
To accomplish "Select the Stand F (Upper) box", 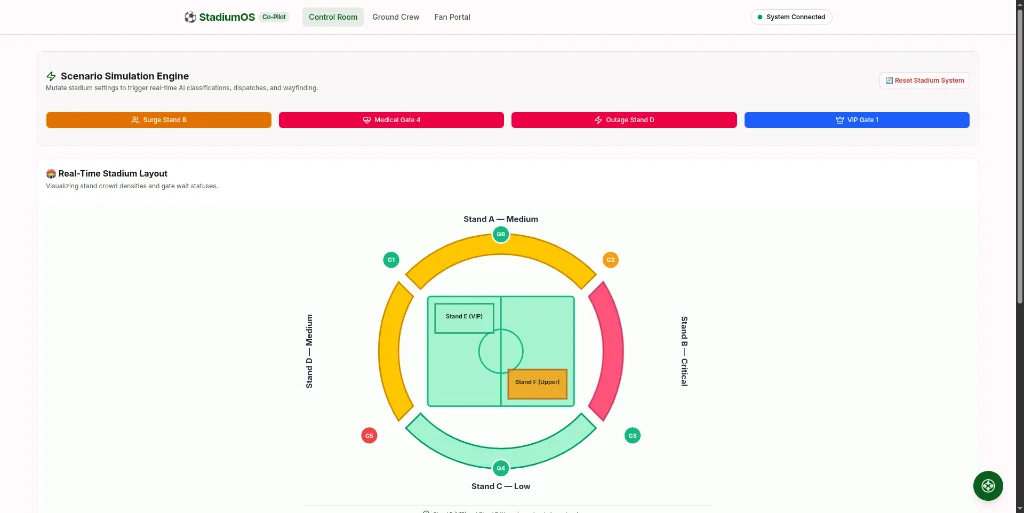I will 537,384.
